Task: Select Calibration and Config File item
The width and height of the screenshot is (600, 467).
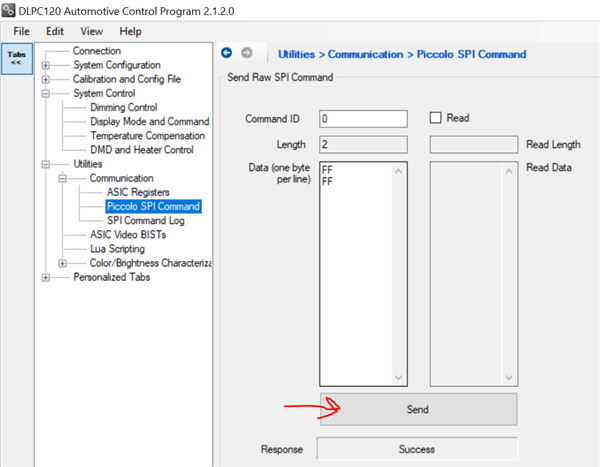Action: tap(127, 79)
